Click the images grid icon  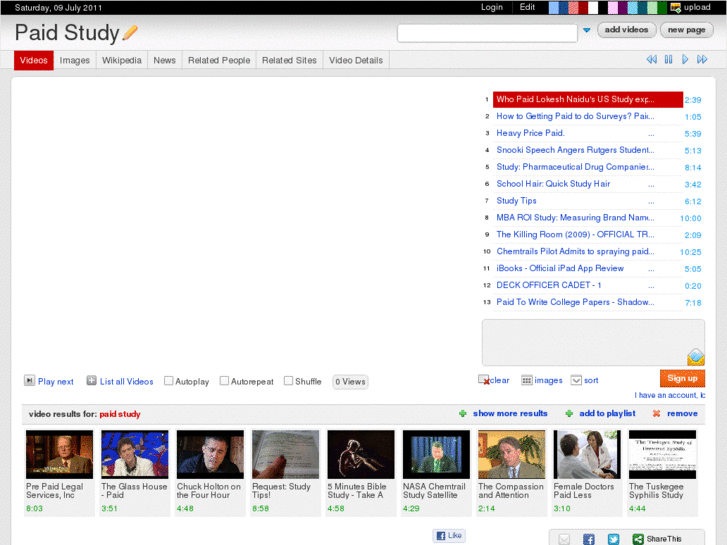527,380
